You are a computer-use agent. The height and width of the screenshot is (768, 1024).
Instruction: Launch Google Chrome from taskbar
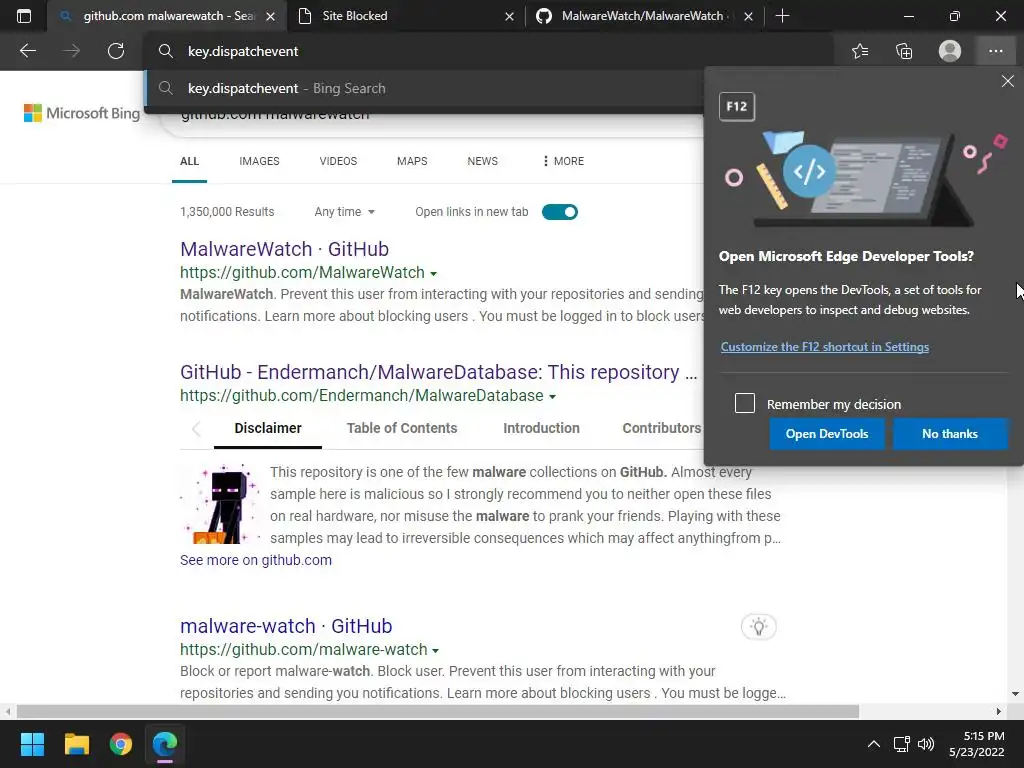point(121,744)
